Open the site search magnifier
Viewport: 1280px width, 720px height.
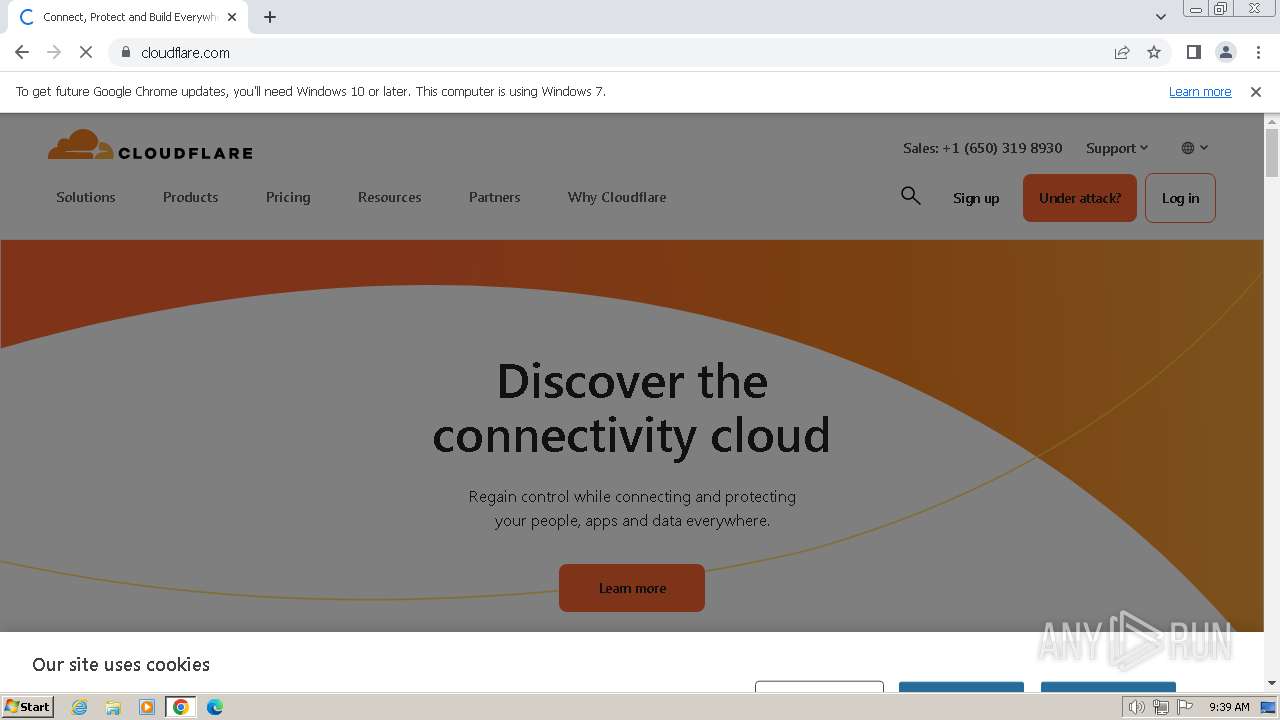point(910,196)
